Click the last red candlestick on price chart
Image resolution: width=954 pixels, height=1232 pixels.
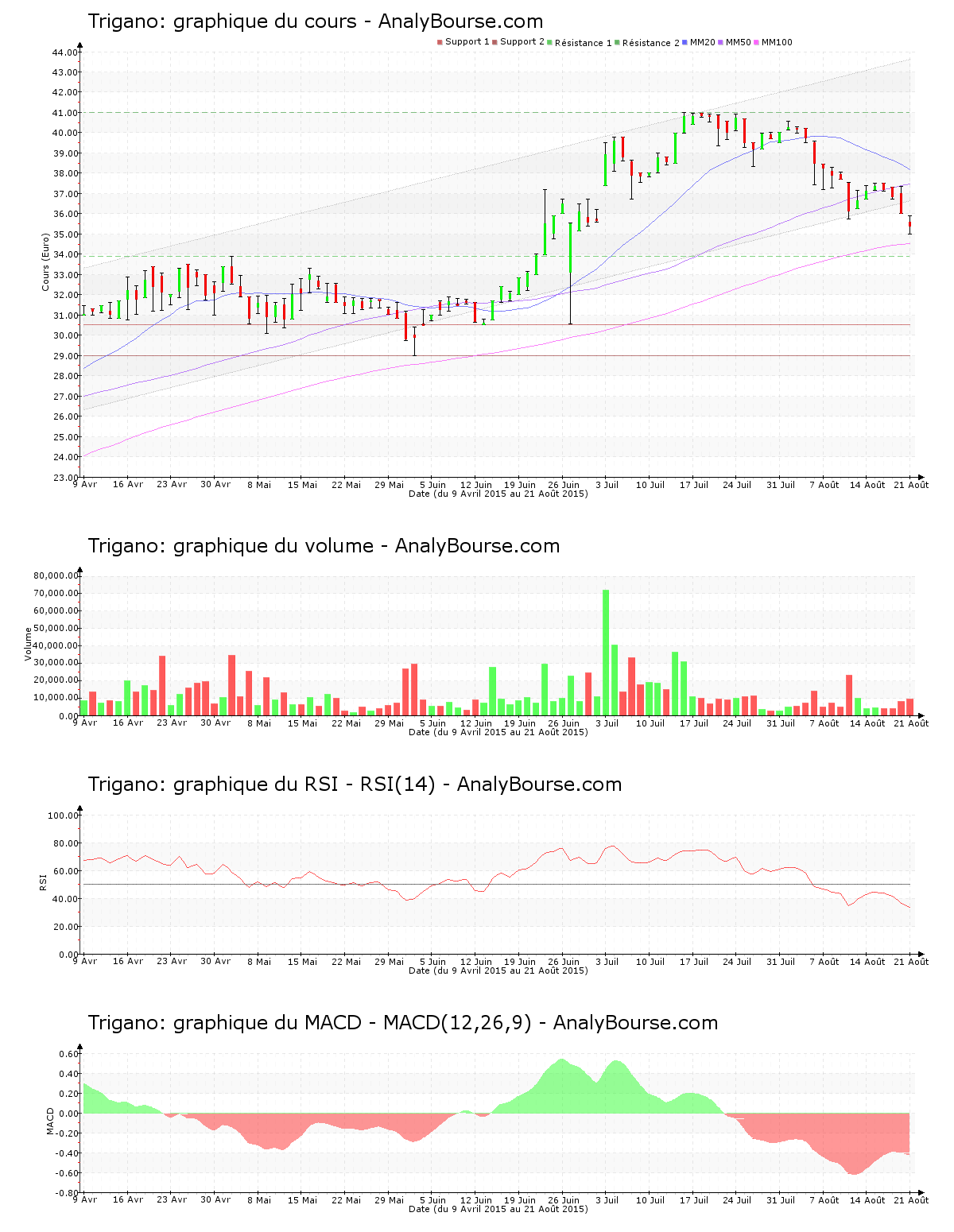click(909, 225)
